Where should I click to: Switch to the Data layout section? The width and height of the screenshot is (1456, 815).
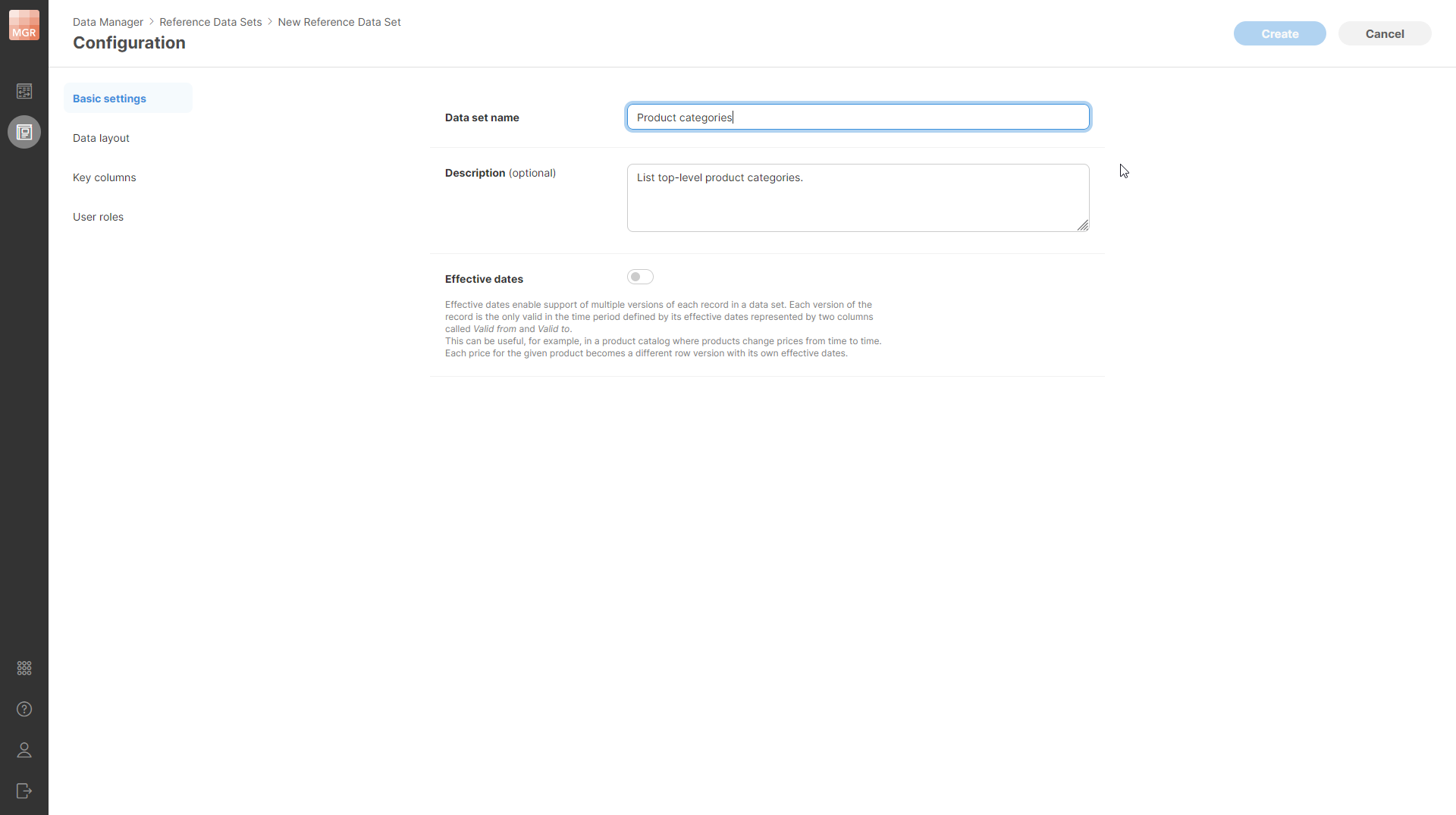tap(101, 137)
